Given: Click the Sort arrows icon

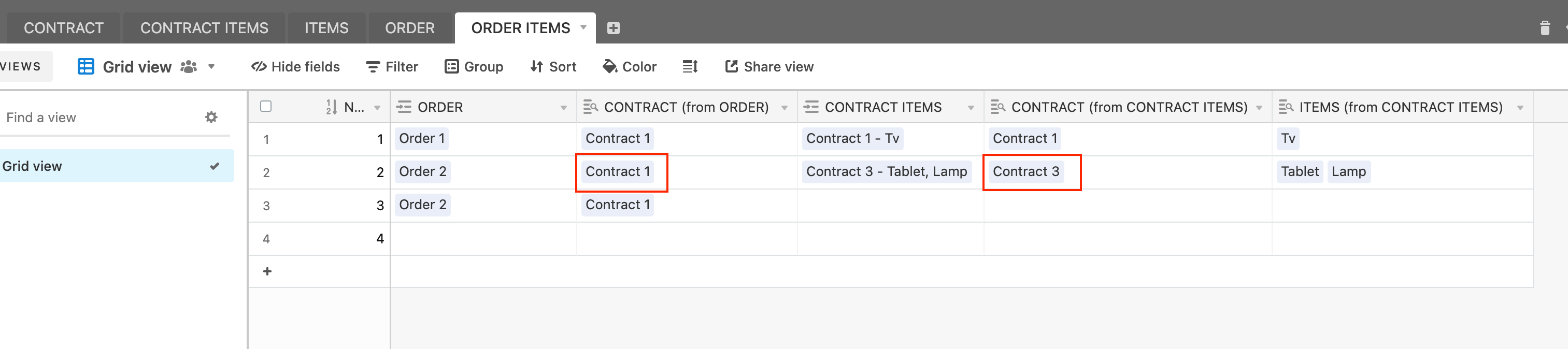Looking at the screenshot, I should coord(536,67).
